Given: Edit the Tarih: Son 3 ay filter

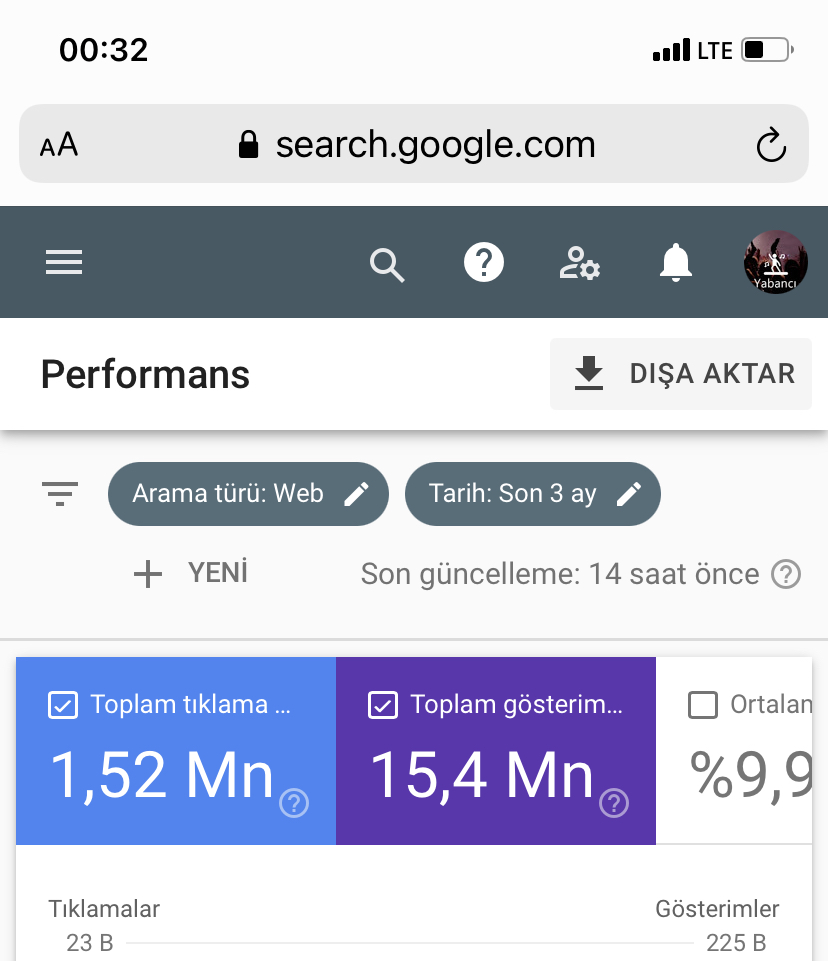Looking at the screenshot, I should click(x=533, y=494).
